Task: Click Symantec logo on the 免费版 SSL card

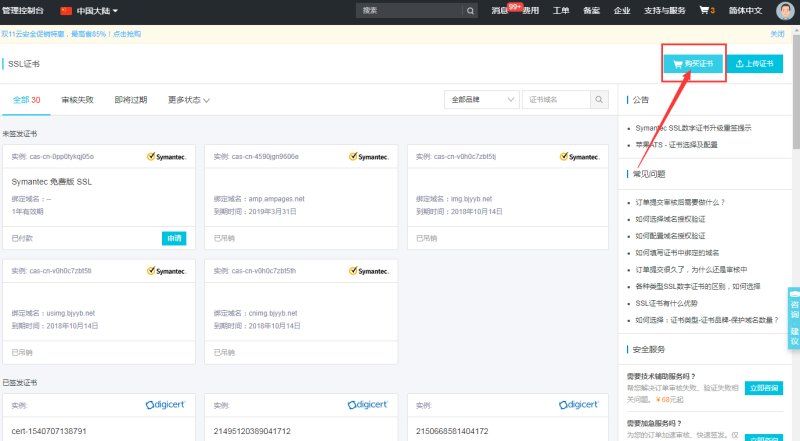Action: click(x=166, y=157)
